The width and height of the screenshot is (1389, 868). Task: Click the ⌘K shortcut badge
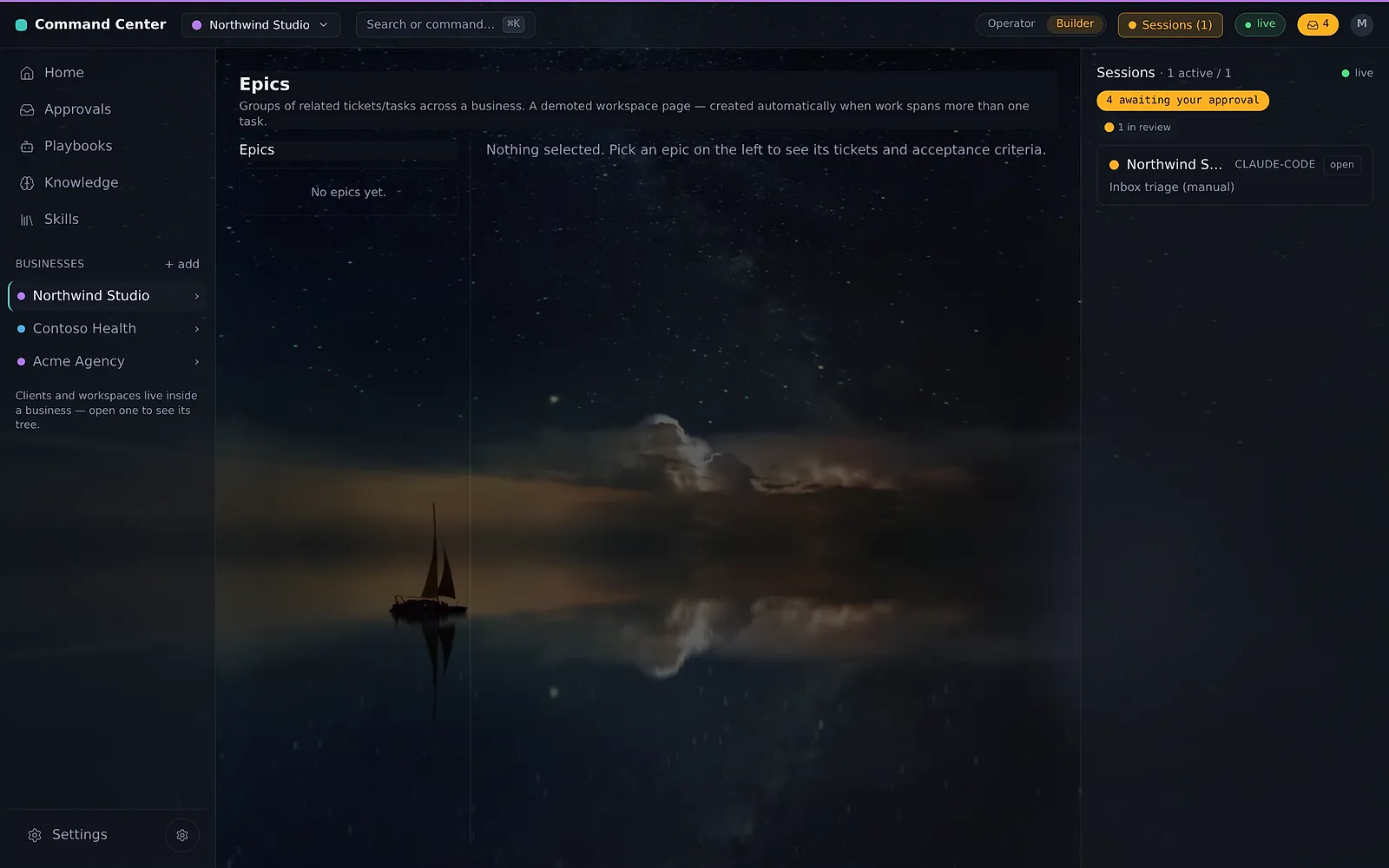pyautogui.click(x=514, y=24)
